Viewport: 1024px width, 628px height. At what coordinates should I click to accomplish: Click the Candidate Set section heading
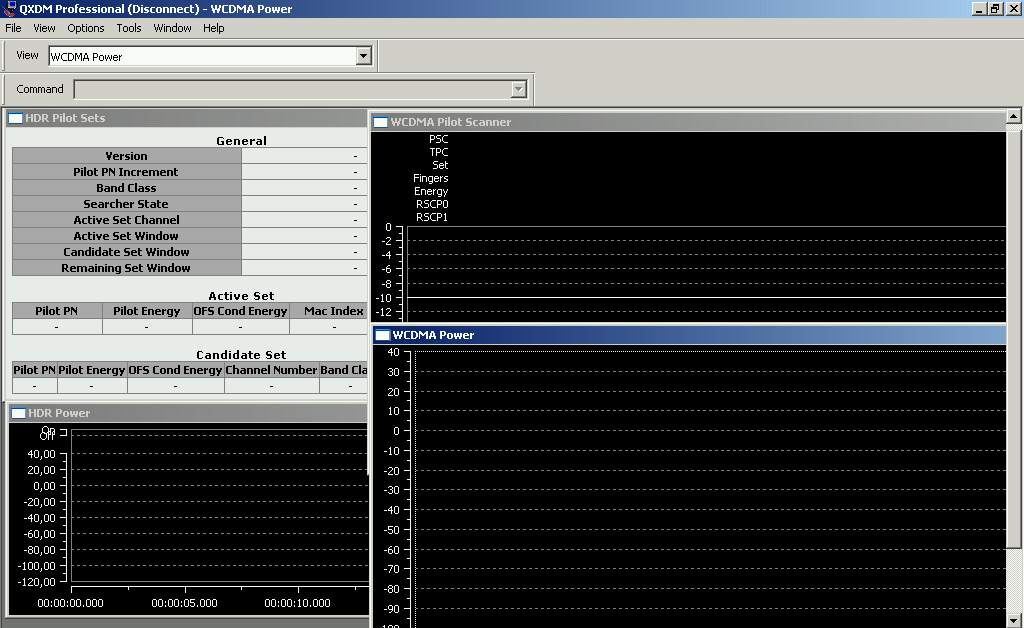tap(242, 355)
